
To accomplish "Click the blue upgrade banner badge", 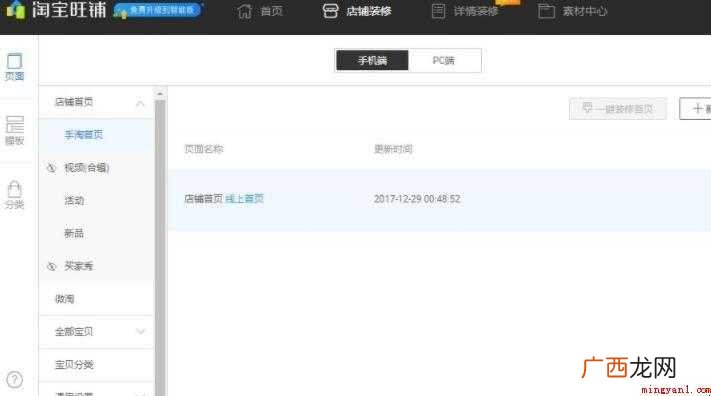I will (x=158, y=10).
